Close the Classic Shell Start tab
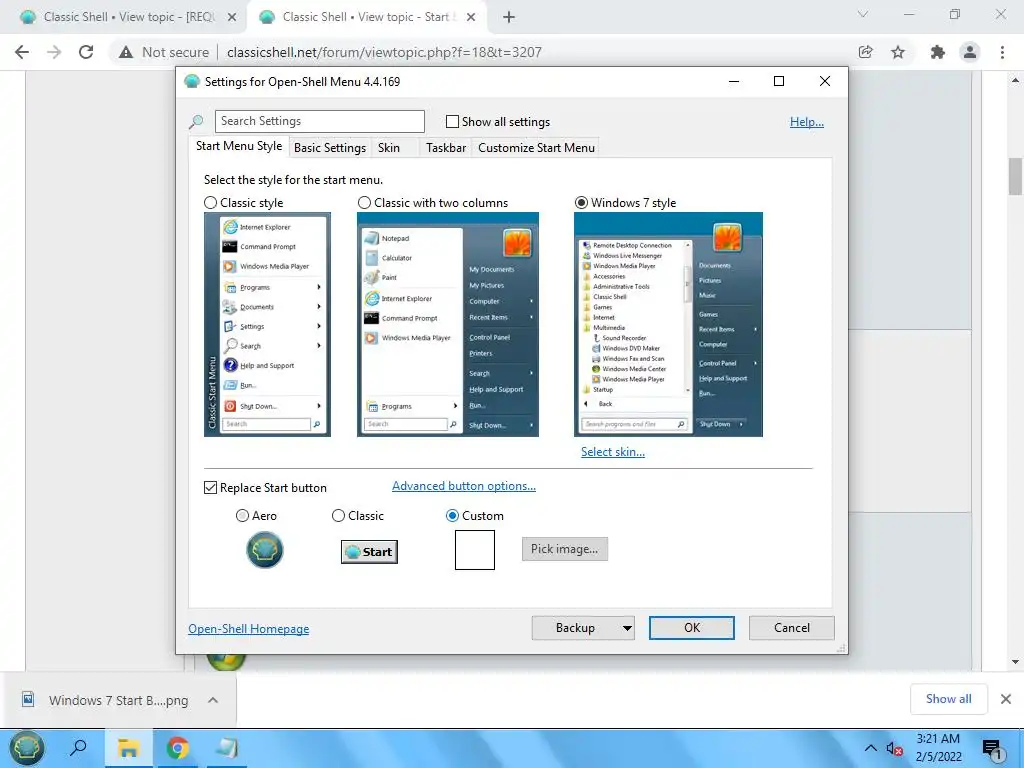 tap(471, 18)
